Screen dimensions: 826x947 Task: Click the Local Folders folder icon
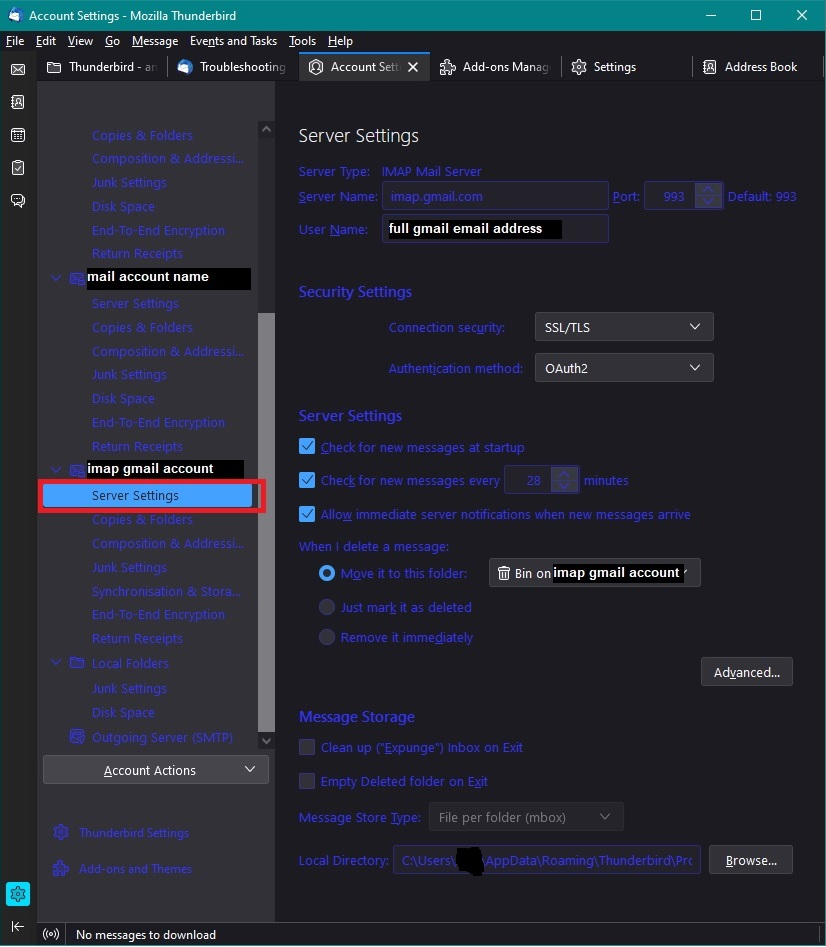[x=77, y=663]
